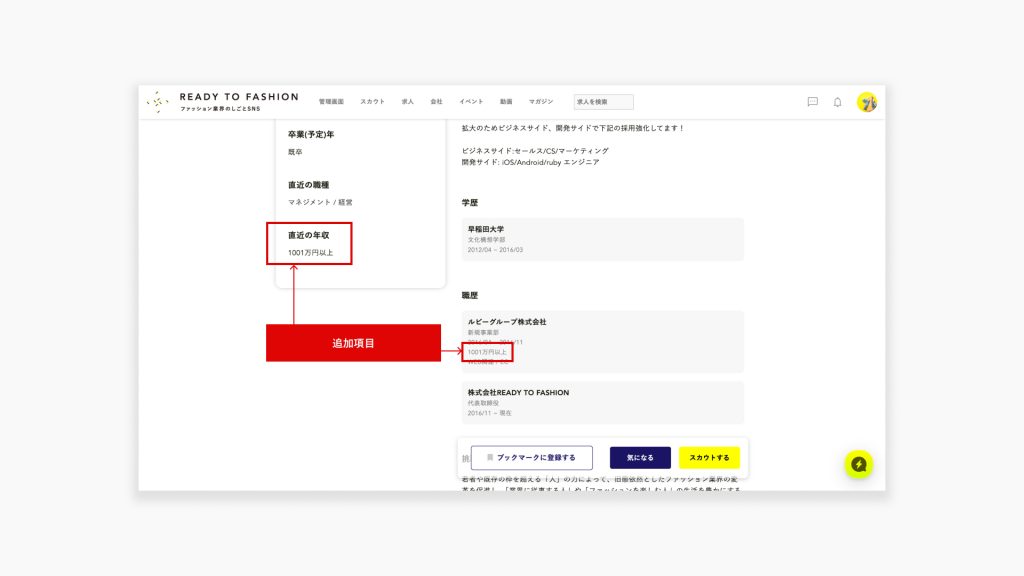The image size is (1024, 576).
Task: Open the 管理画面 nav item
Action: click(x=331, y=102)
